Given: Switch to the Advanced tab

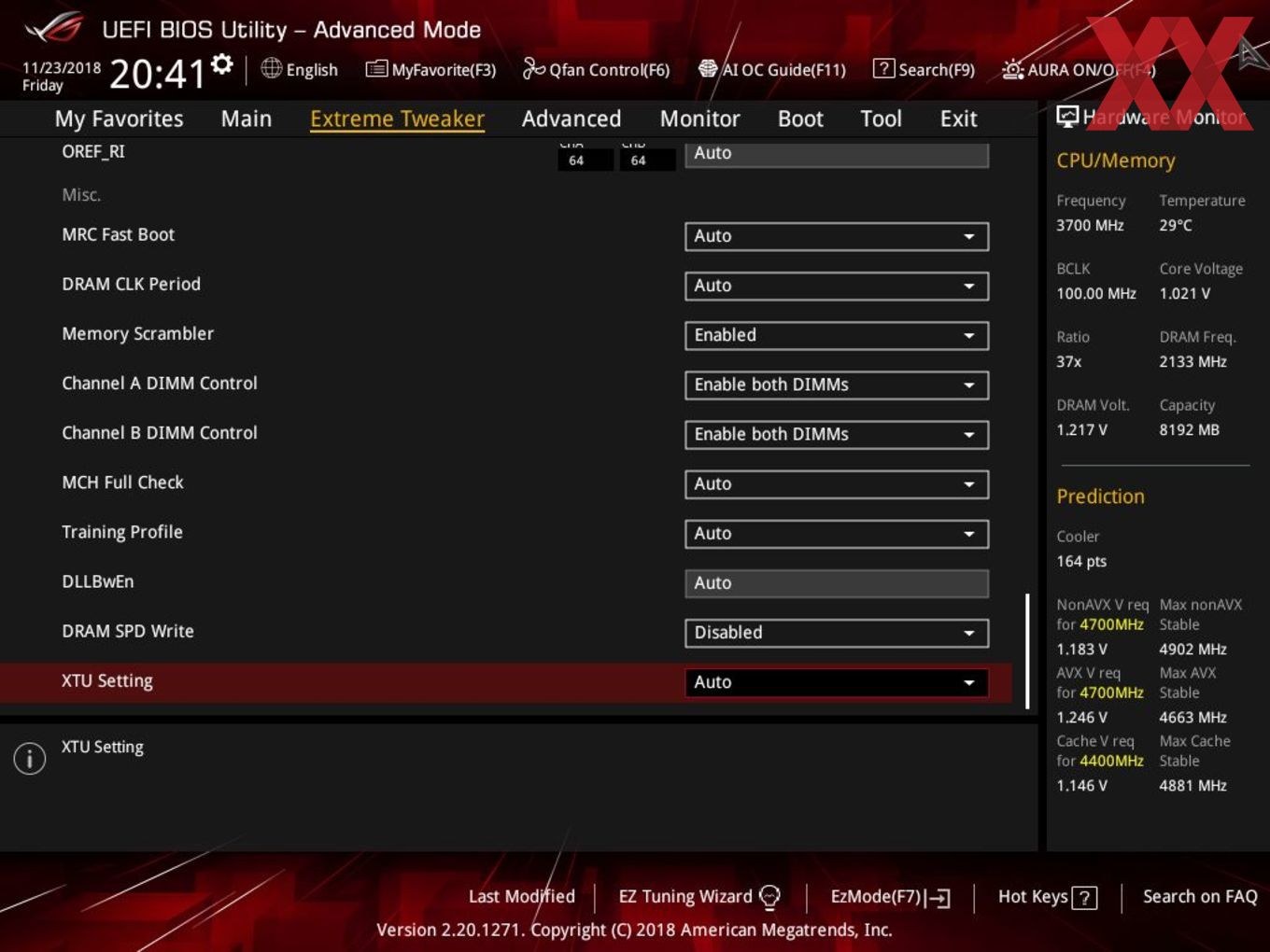Looking at the screenshot, I should click(x=571, y=119).
